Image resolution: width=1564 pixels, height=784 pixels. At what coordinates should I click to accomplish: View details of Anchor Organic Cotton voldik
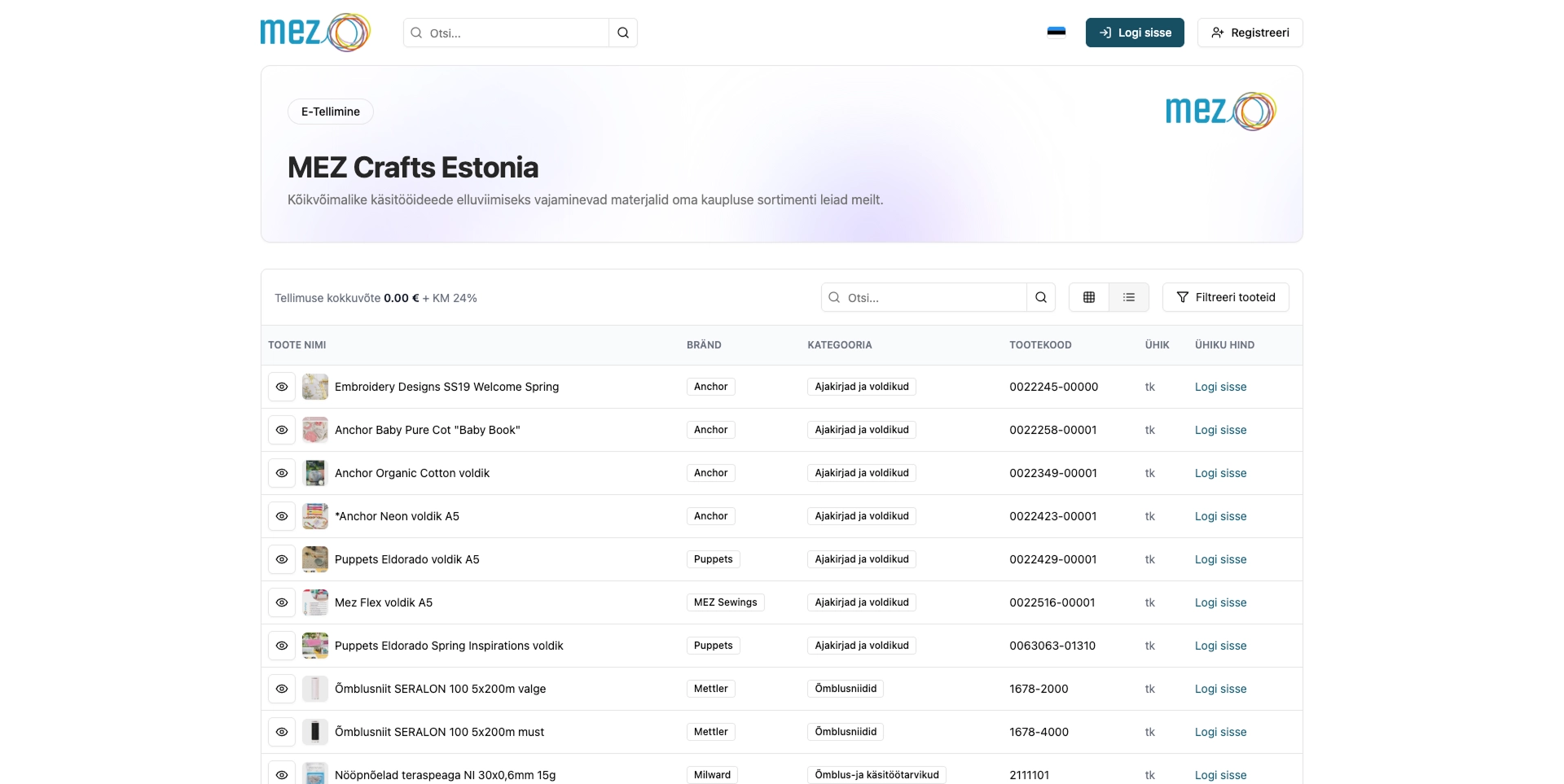282,473
